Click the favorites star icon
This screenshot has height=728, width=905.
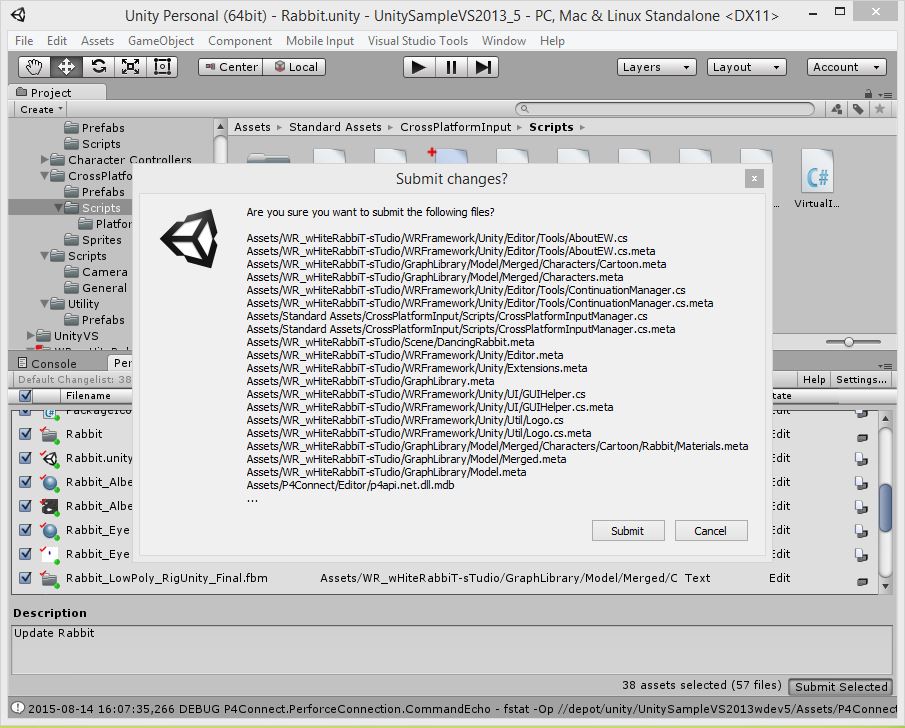(880, 109)
